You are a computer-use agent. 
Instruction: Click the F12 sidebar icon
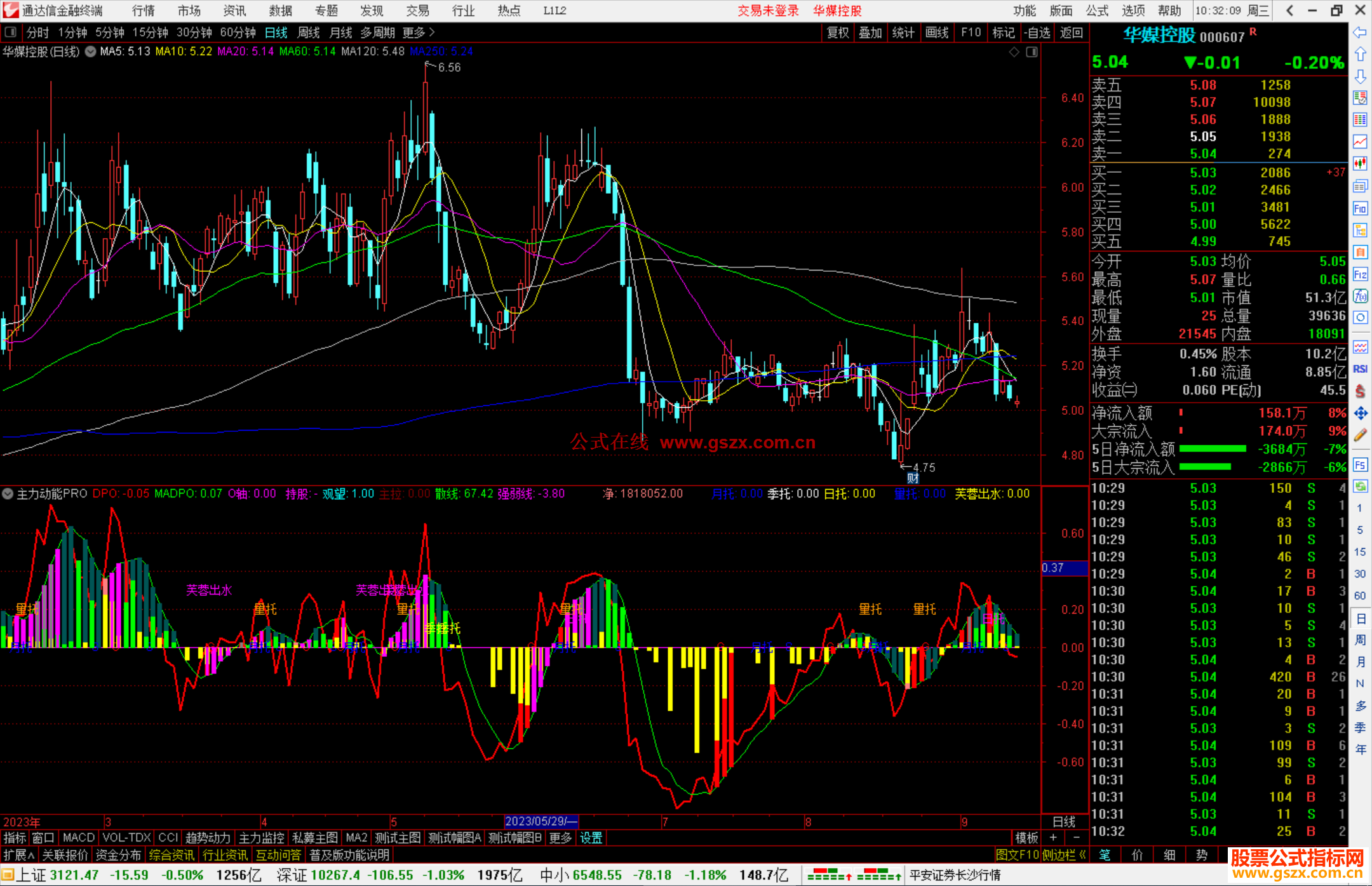click(x=1360, y=274)
